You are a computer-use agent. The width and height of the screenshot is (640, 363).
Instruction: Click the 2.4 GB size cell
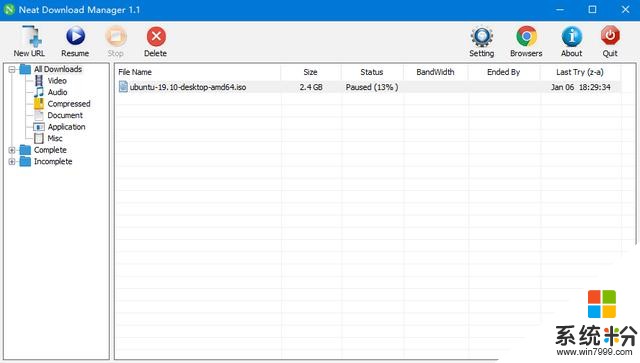pos(311,87)
